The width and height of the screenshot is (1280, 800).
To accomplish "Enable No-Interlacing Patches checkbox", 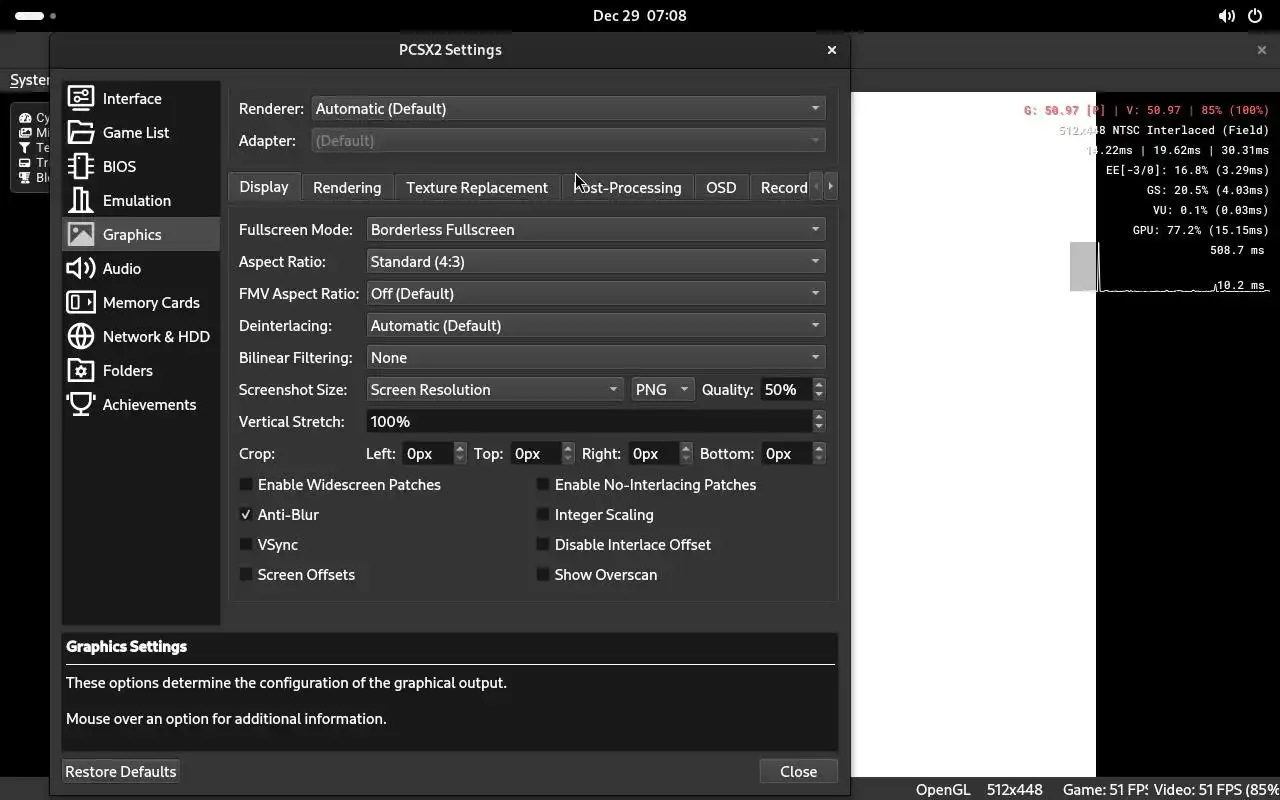I will tap(543, 484).
